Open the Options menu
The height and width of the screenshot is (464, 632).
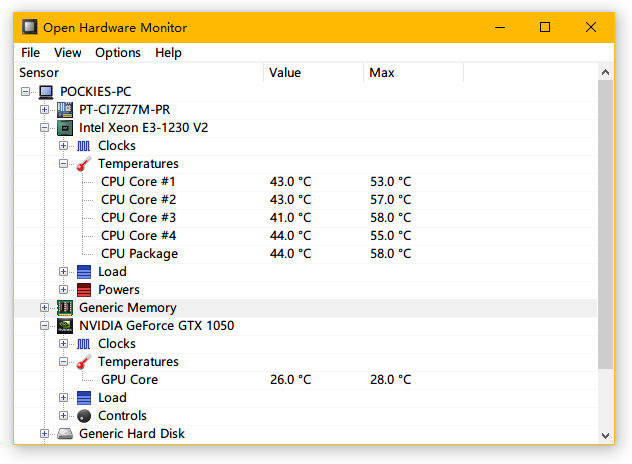[x=118, y=53]
